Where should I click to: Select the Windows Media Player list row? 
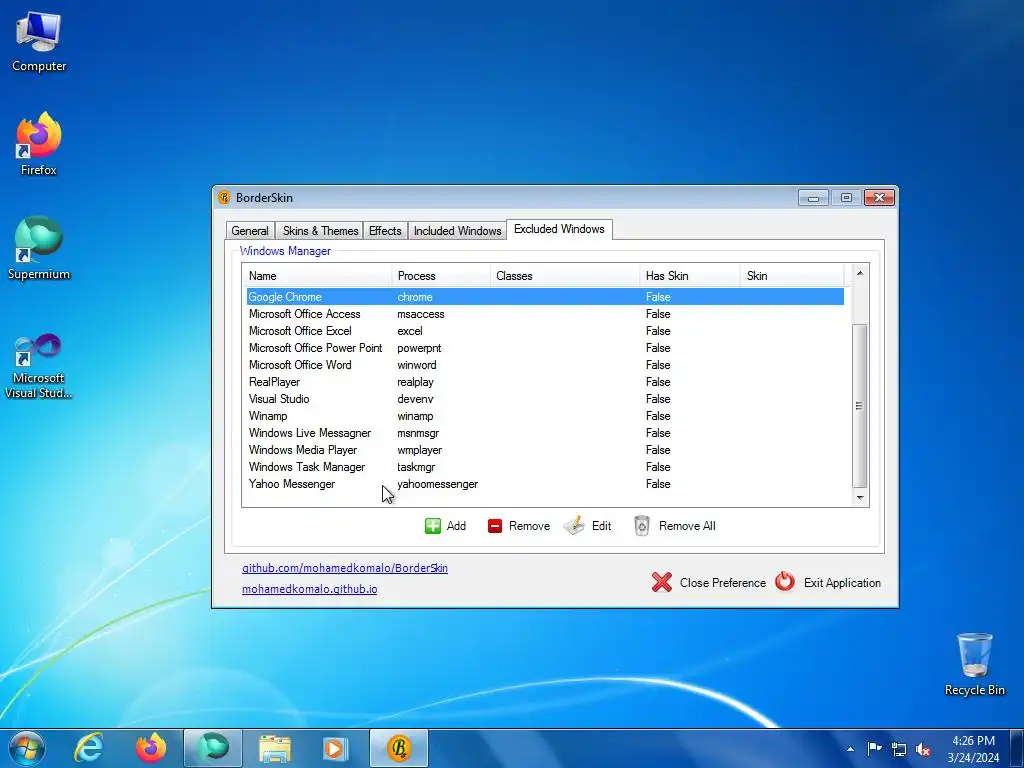(545, 449)
